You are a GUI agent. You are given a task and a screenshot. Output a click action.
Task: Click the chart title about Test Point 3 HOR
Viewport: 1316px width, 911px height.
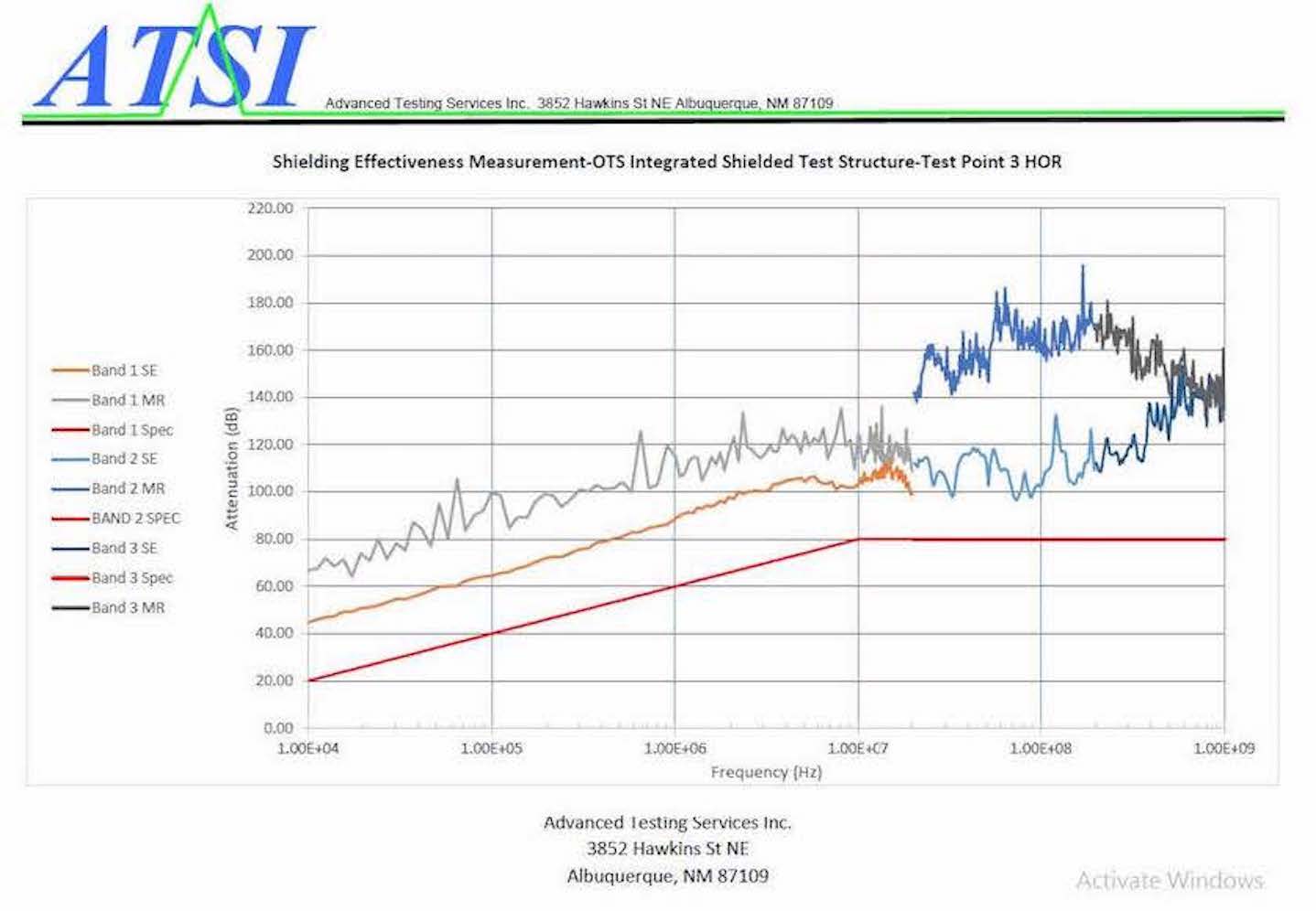coord(667,162)
